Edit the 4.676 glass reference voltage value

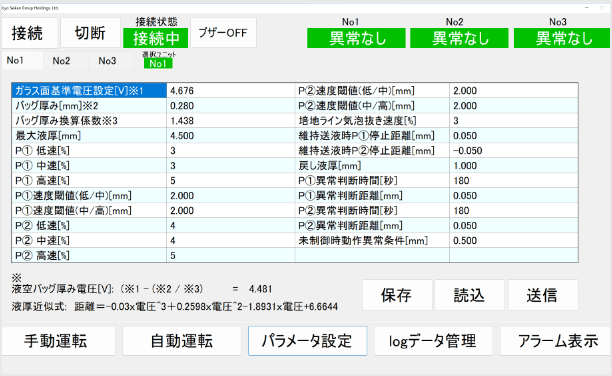point(231,91)
